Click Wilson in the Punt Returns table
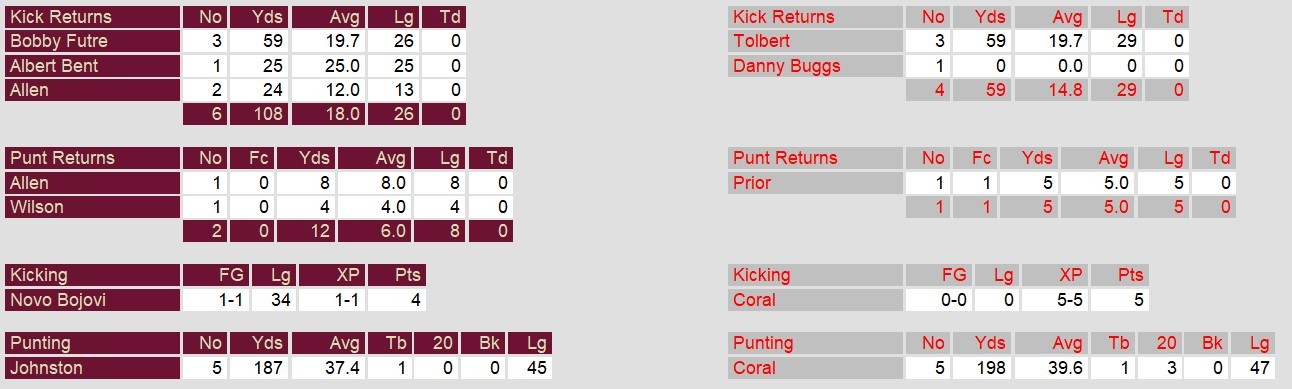The height and width of the screenshot is (389, 1292). (x=37, y=207)
